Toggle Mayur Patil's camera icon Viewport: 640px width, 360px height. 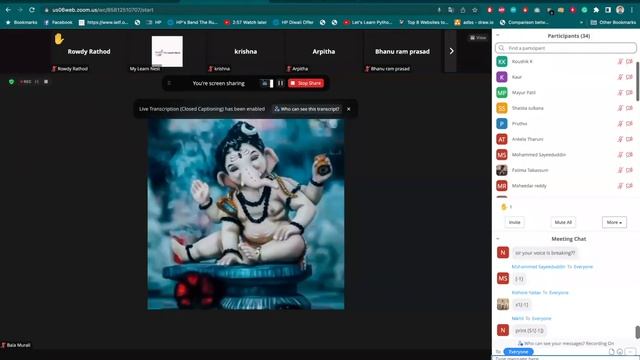coord(629,92)
